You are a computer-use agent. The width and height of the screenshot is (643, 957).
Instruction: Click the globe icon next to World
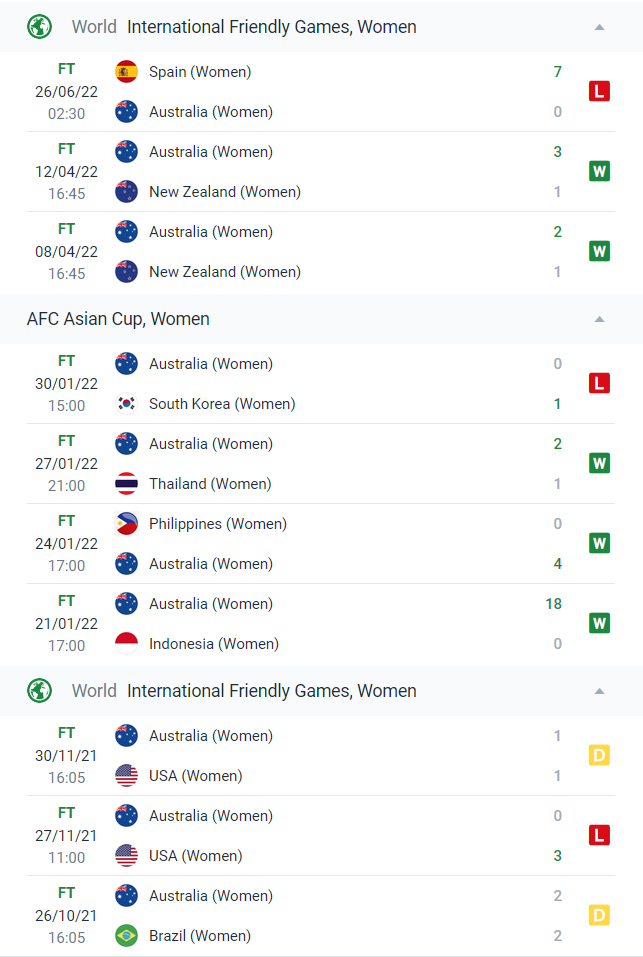point(39,27)
